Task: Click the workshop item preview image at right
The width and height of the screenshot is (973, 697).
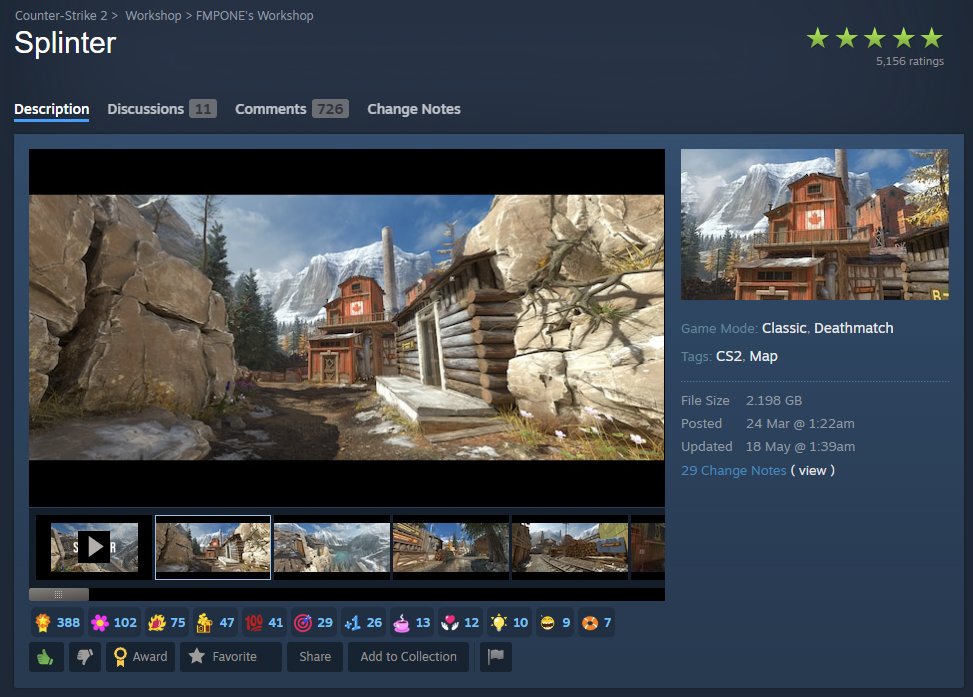Action: pyautogui.click(x=815, y=225)
